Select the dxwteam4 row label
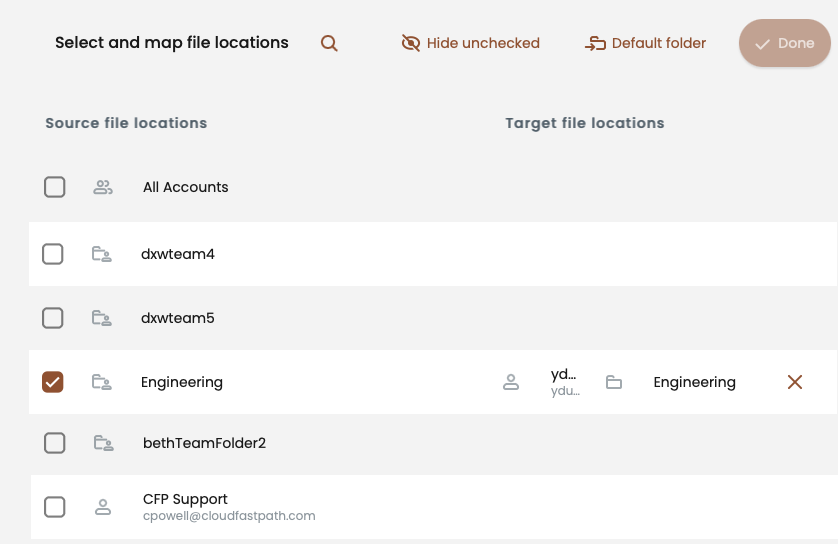This screenshot has width=838, height=544. pos(177,254)
